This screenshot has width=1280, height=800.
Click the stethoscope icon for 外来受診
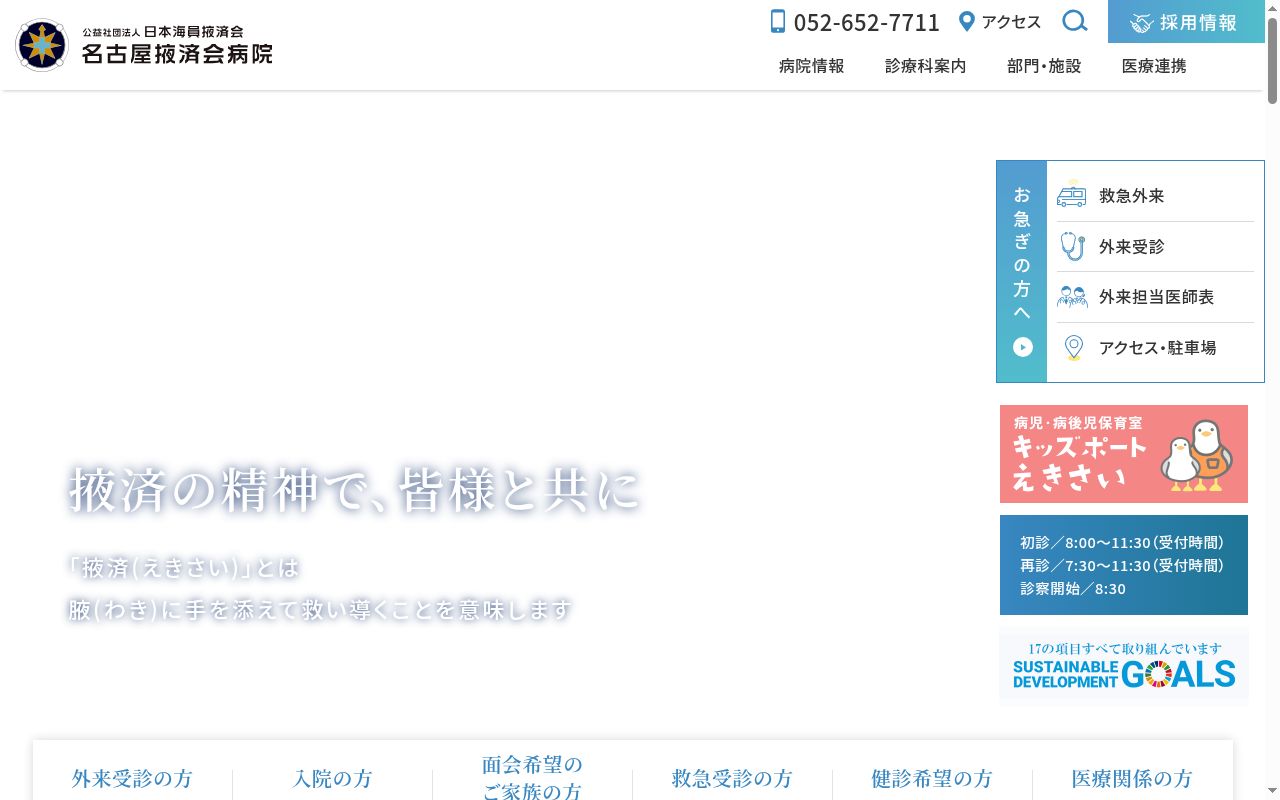(1072, 246)
